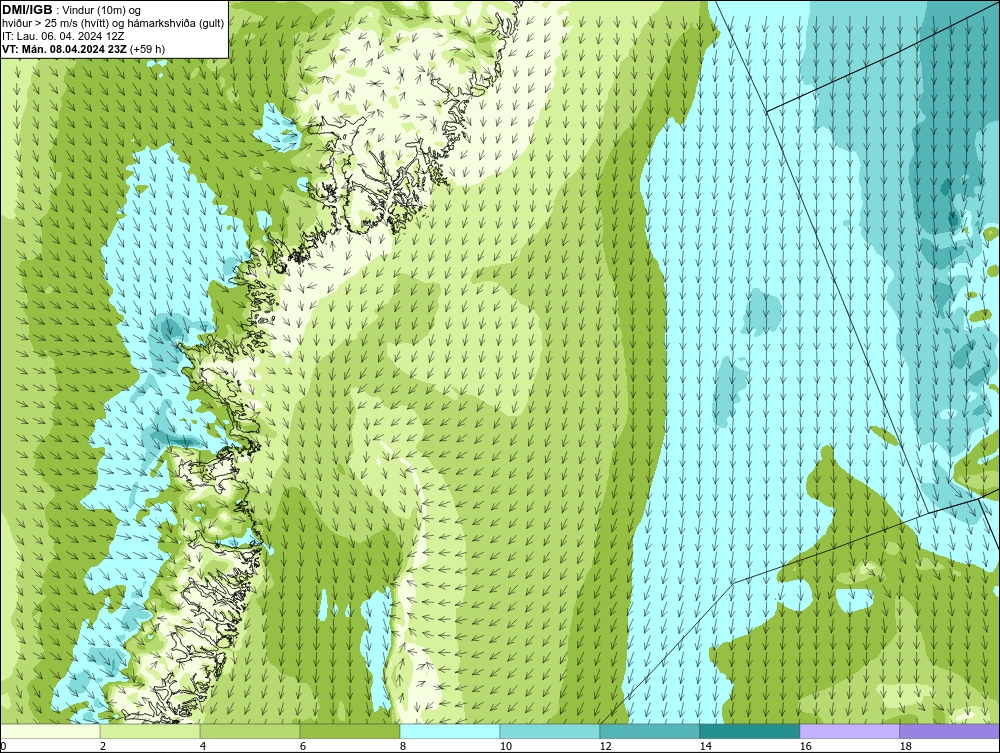Click the 10–12 m/s legend swatch
1000x753 pixels.
(x=550, y=731)
